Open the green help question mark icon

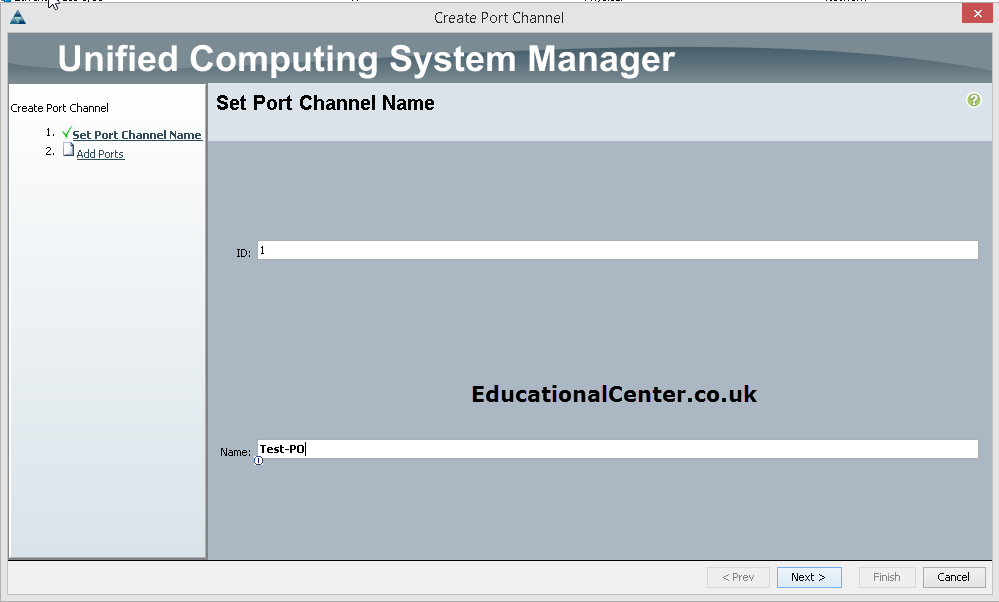coord(974,100)
